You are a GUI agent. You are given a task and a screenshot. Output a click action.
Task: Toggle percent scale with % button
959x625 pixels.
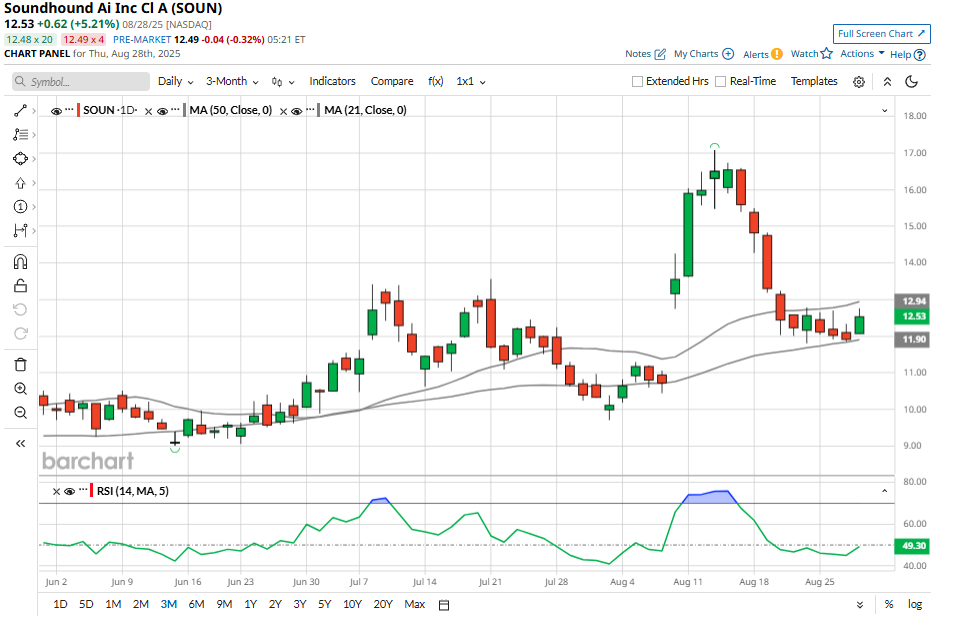point(889,604)
